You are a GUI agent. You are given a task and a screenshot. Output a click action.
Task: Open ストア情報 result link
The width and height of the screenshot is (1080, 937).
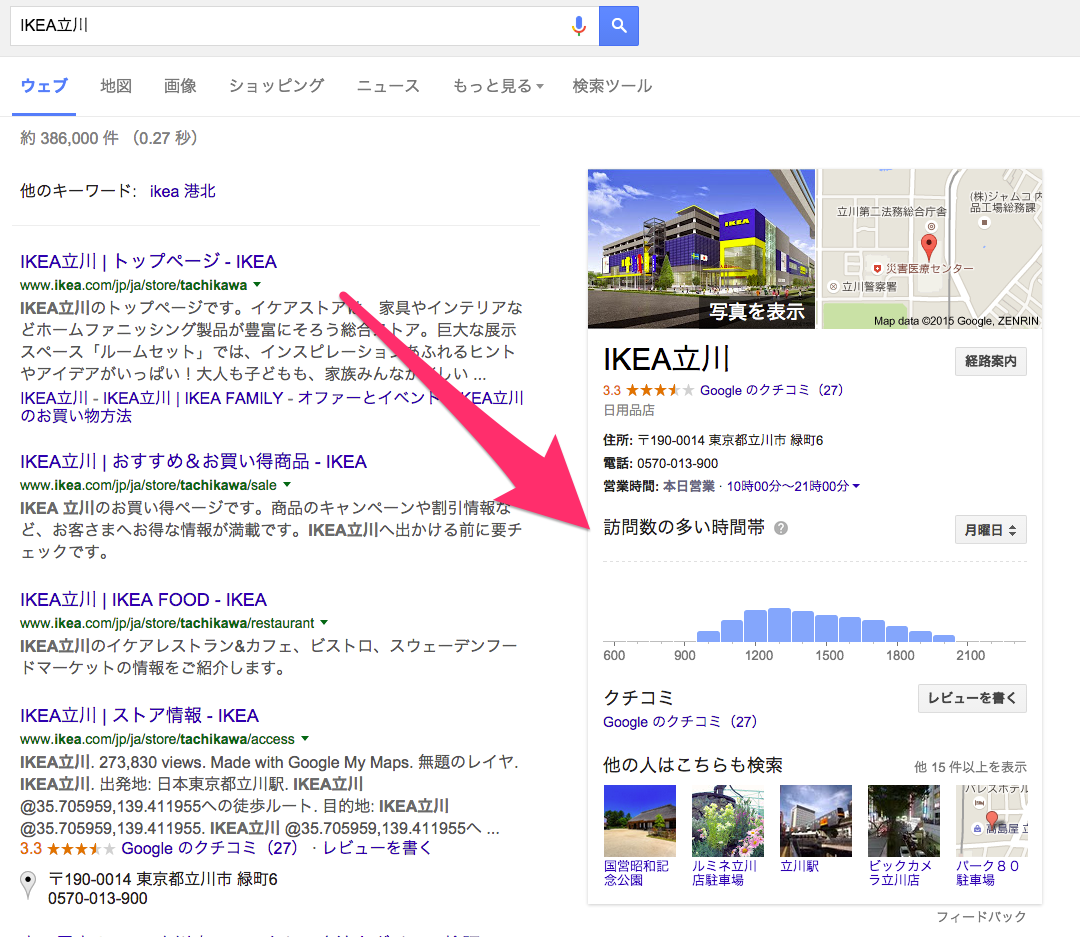(139, 716)
